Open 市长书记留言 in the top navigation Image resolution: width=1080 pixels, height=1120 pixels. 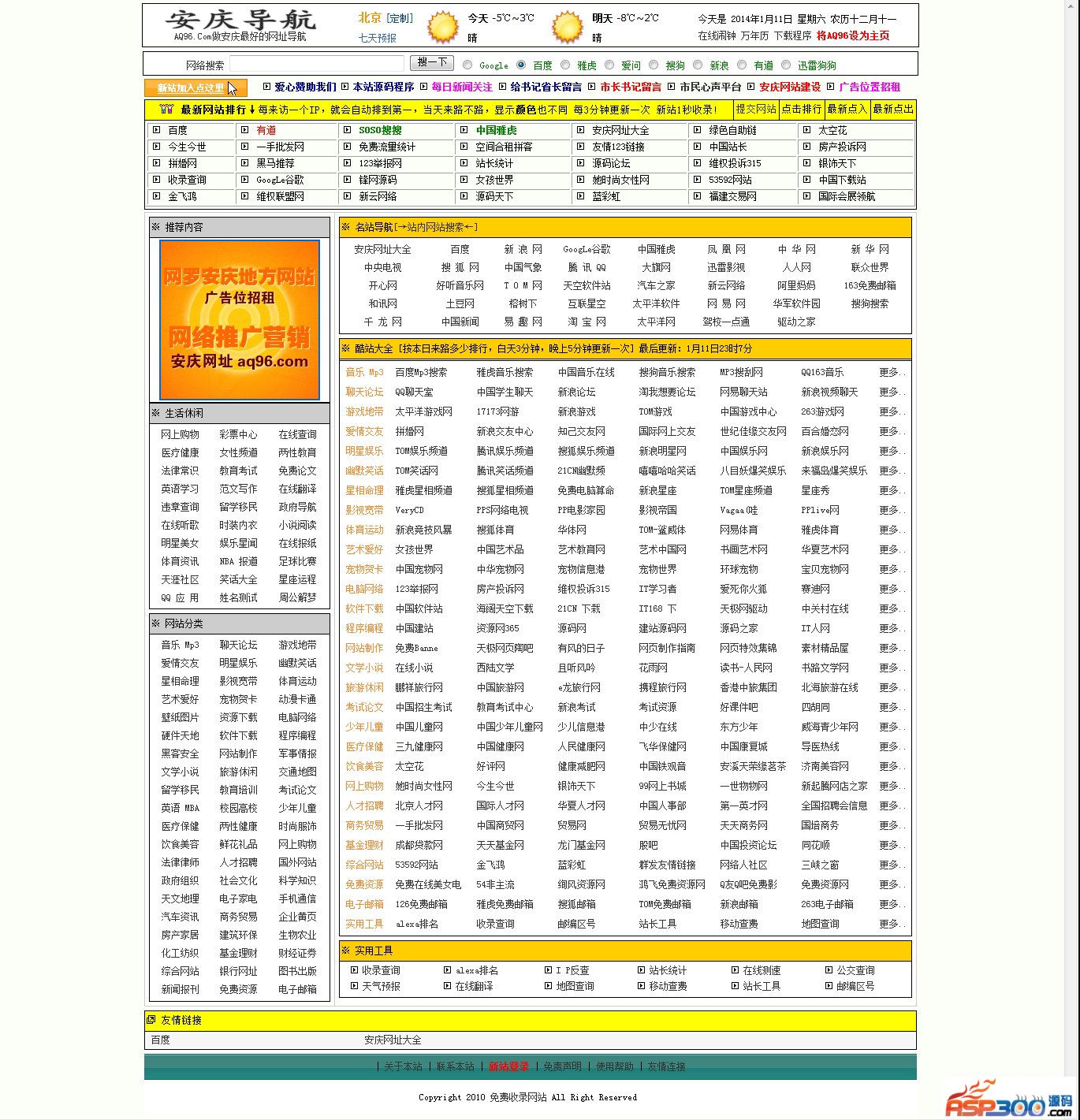[631, 87]
